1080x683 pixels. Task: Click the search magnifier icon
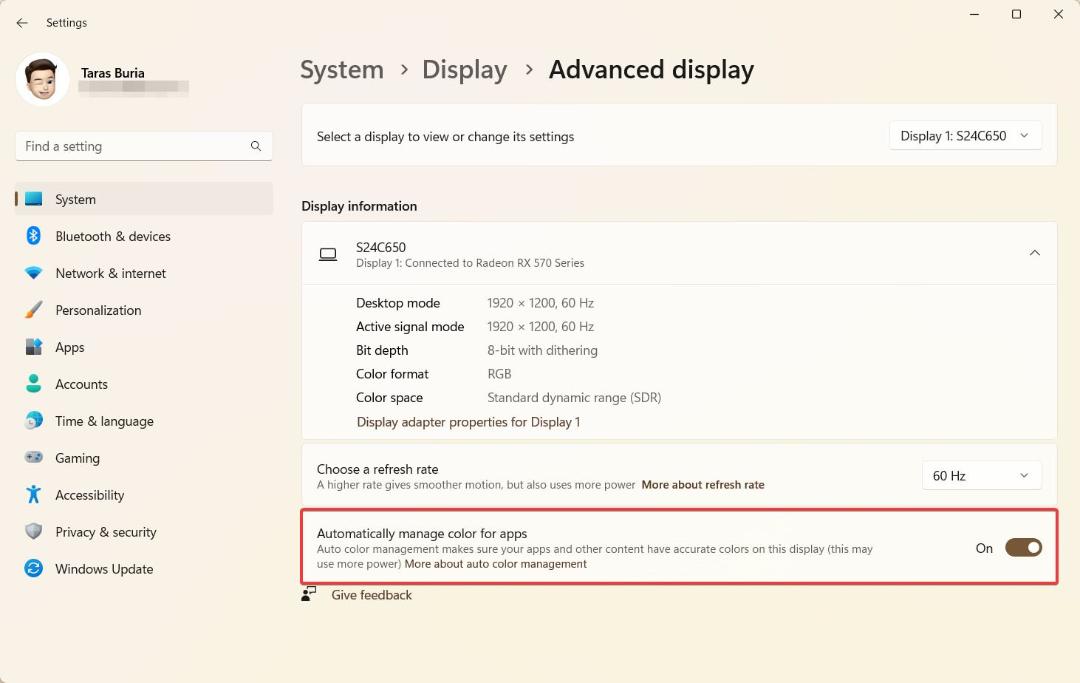coord(256,146)
